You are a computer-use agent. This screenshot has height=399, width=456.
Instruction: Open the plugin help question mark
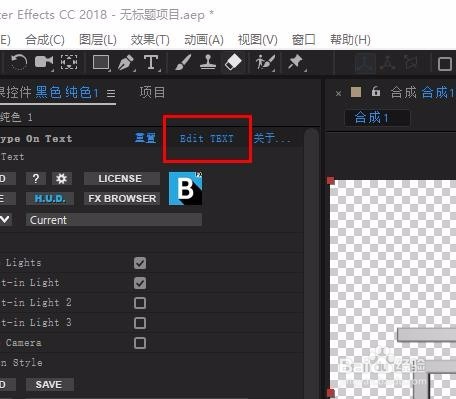36,179
